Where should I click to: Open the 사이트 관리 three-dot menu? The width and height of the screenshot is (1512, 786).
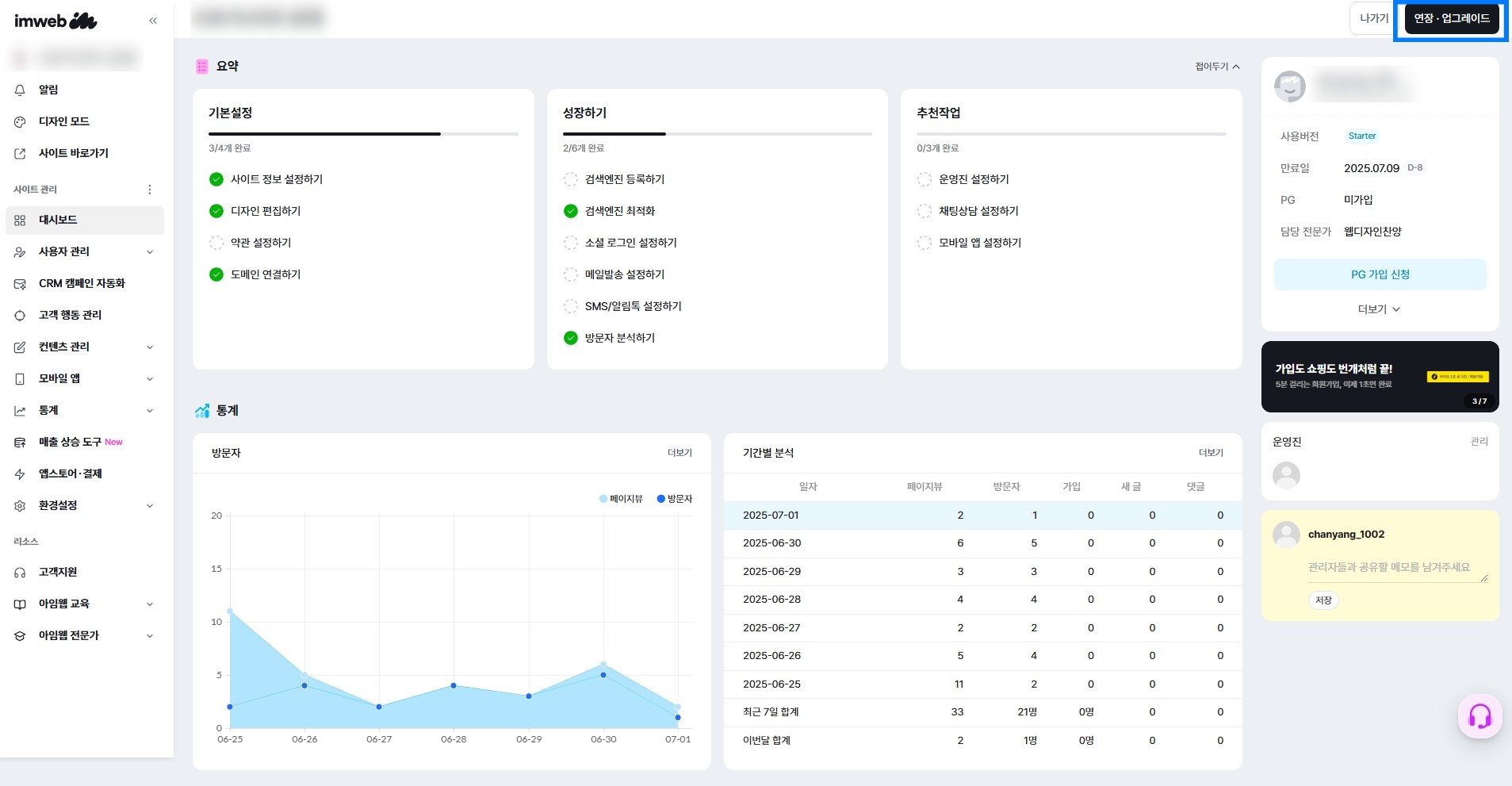click(x=150, y=190)
